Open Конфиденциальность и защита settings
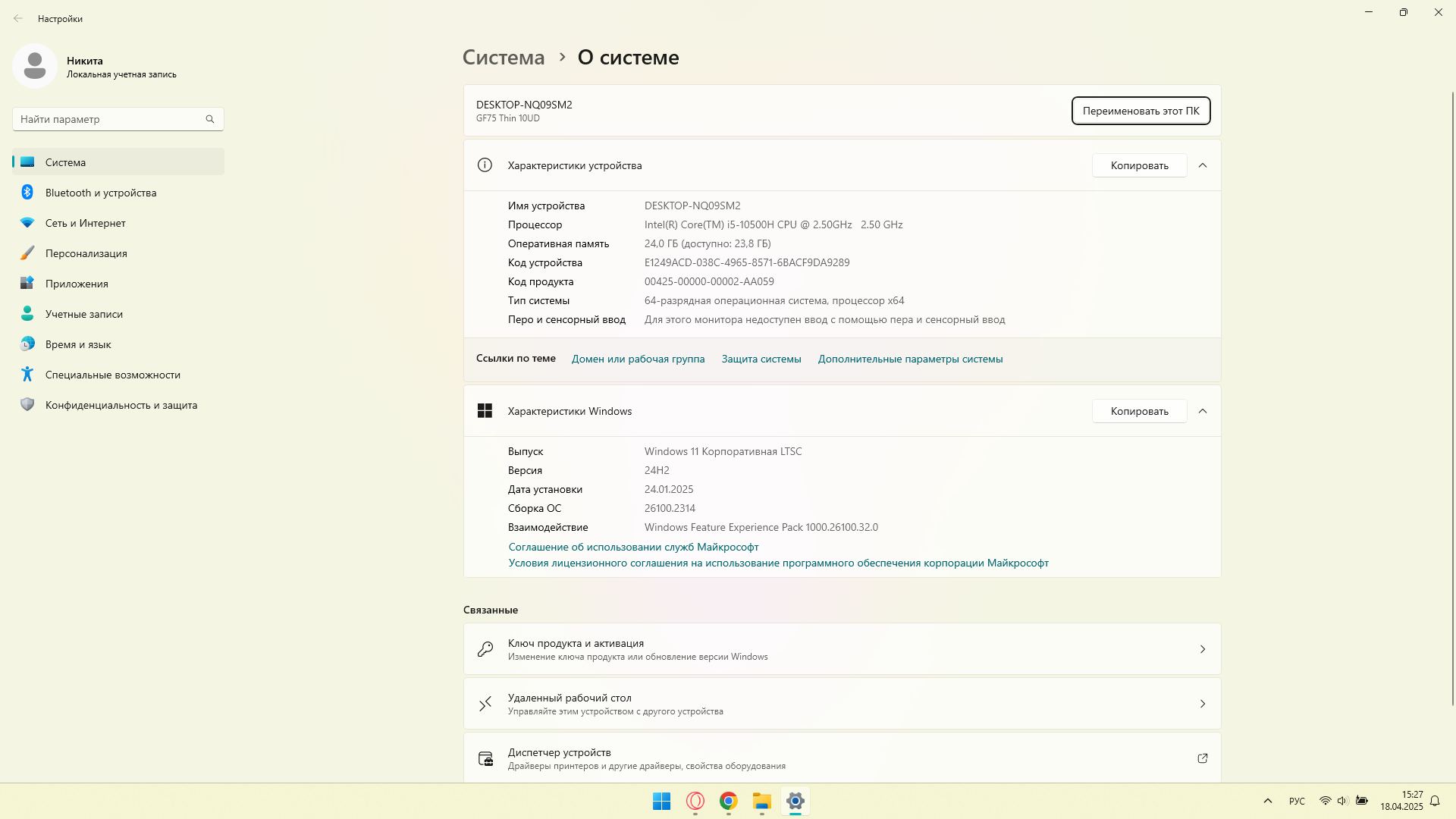Image resolution: width=1456 pixels, height=819 pixels. (118, 405)
